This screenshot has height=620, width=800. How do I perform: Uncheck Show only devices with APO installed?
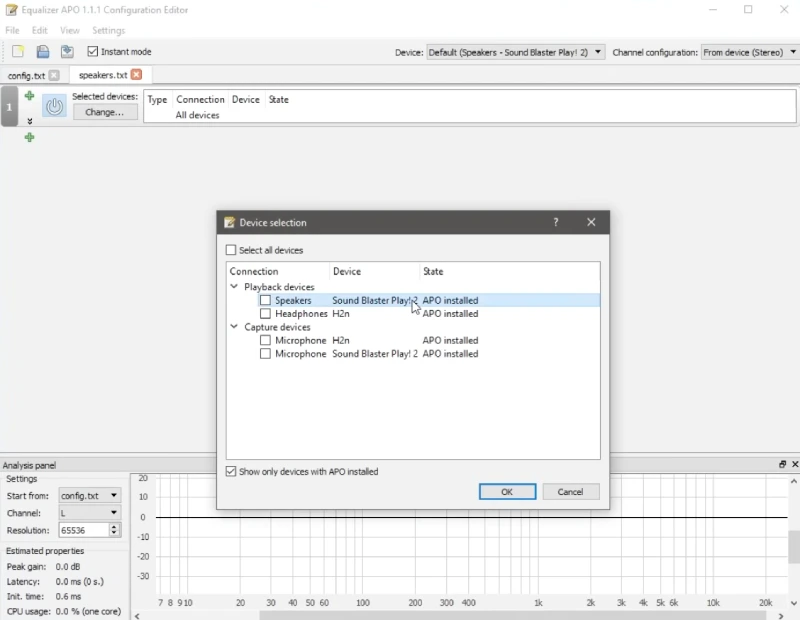[231, 472]
